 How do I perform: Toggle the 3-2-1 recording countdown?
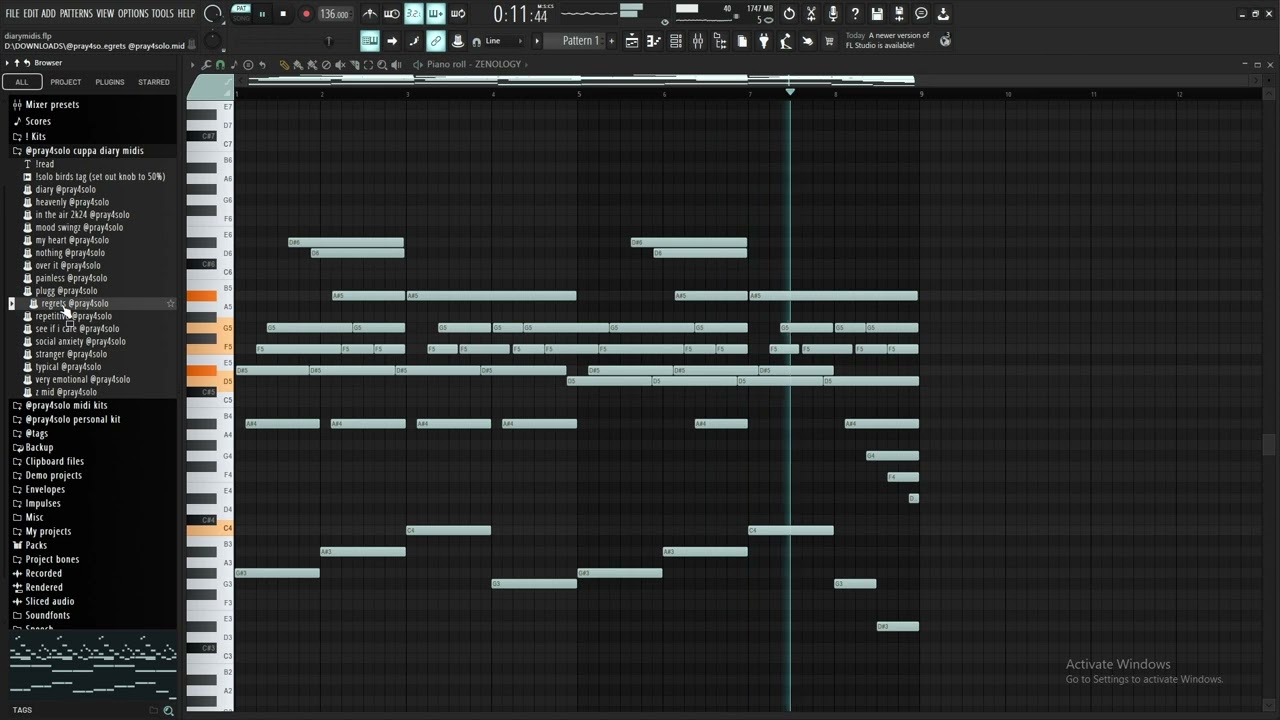[x=414, y=14]
